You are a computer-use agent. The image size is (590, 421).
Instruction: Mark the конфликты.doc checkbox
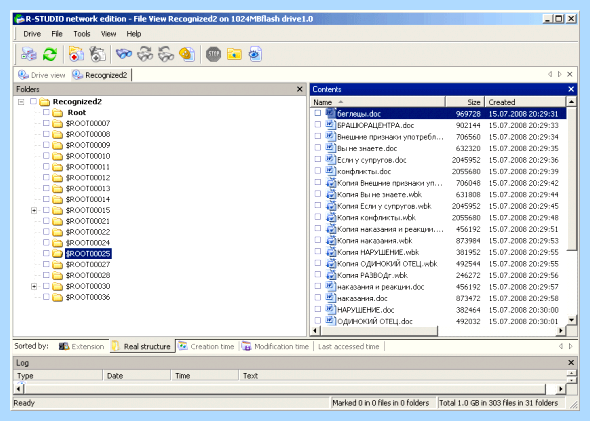[318, 171]
